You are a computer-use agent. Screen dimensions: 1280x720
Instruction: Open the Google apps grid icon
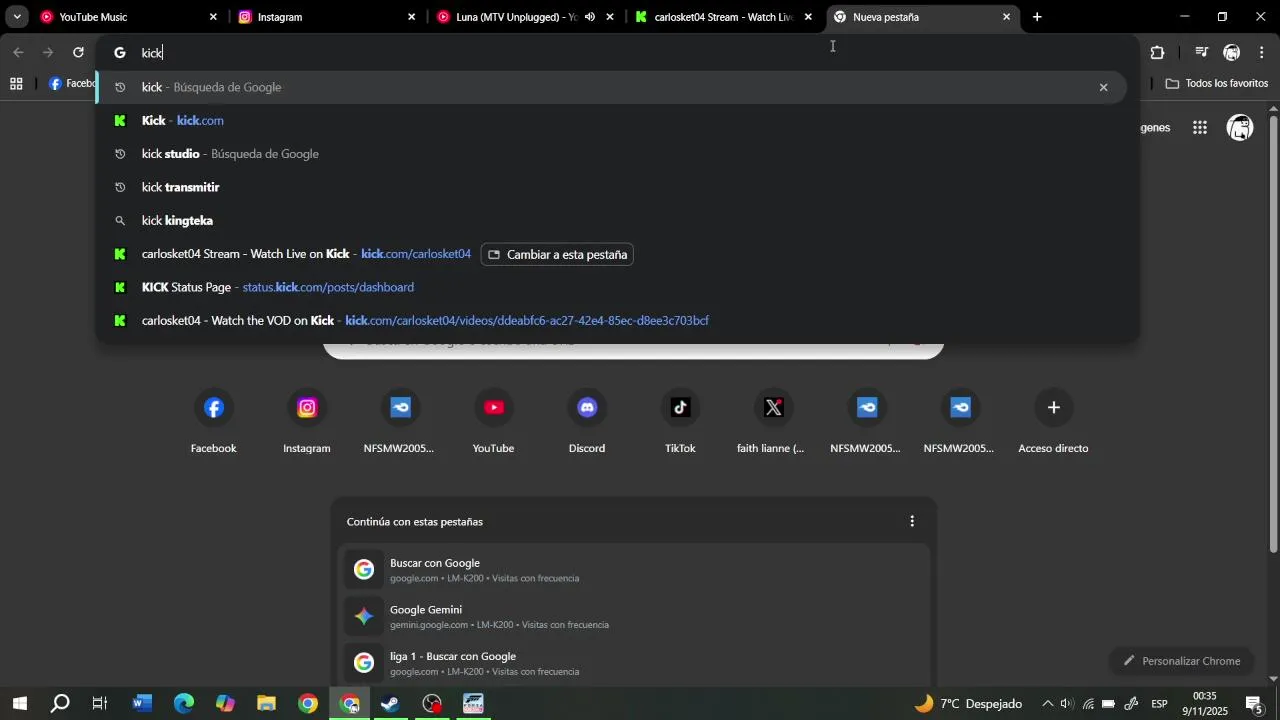1200,127
